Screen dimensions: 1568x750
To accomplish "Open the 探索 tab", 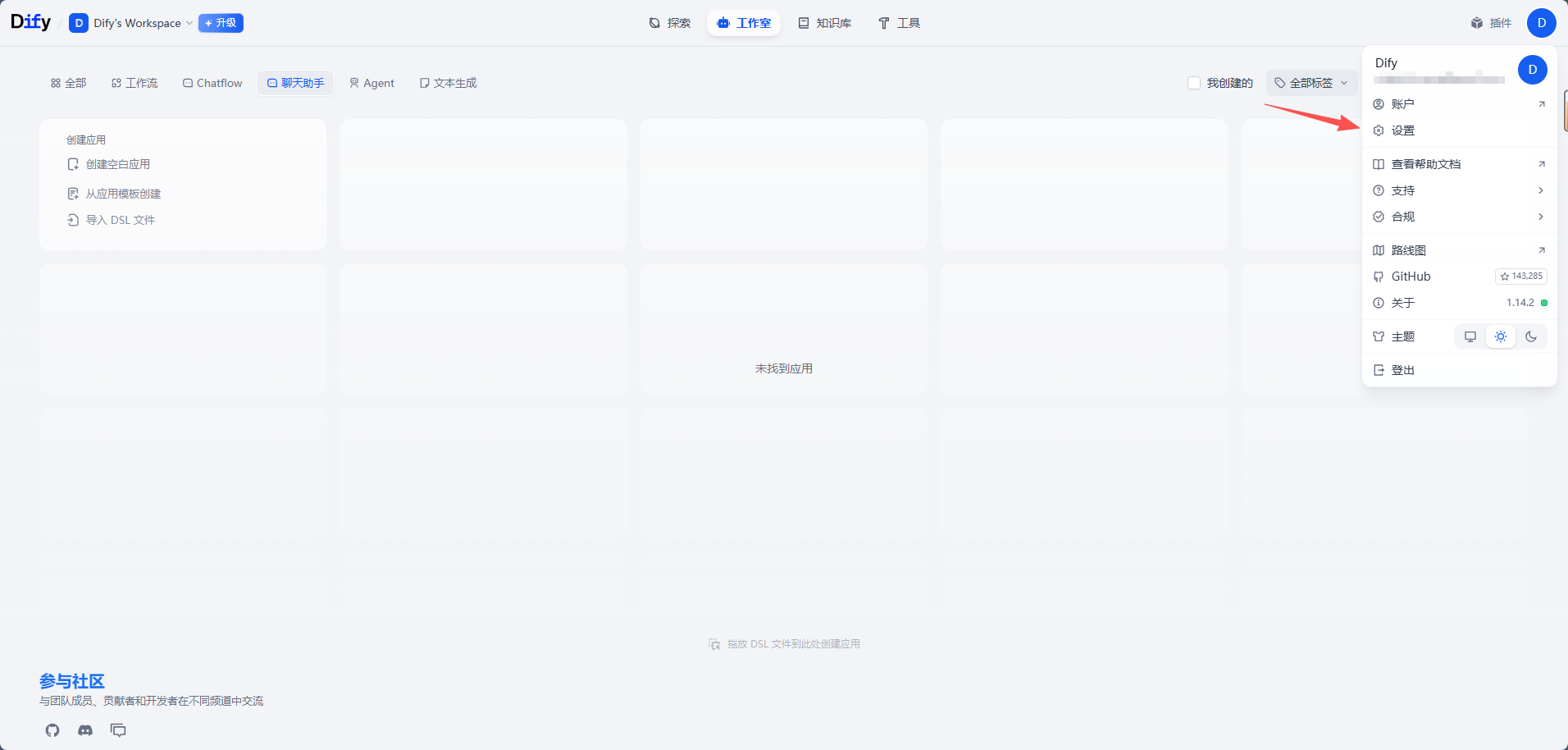I will point(670,23).
